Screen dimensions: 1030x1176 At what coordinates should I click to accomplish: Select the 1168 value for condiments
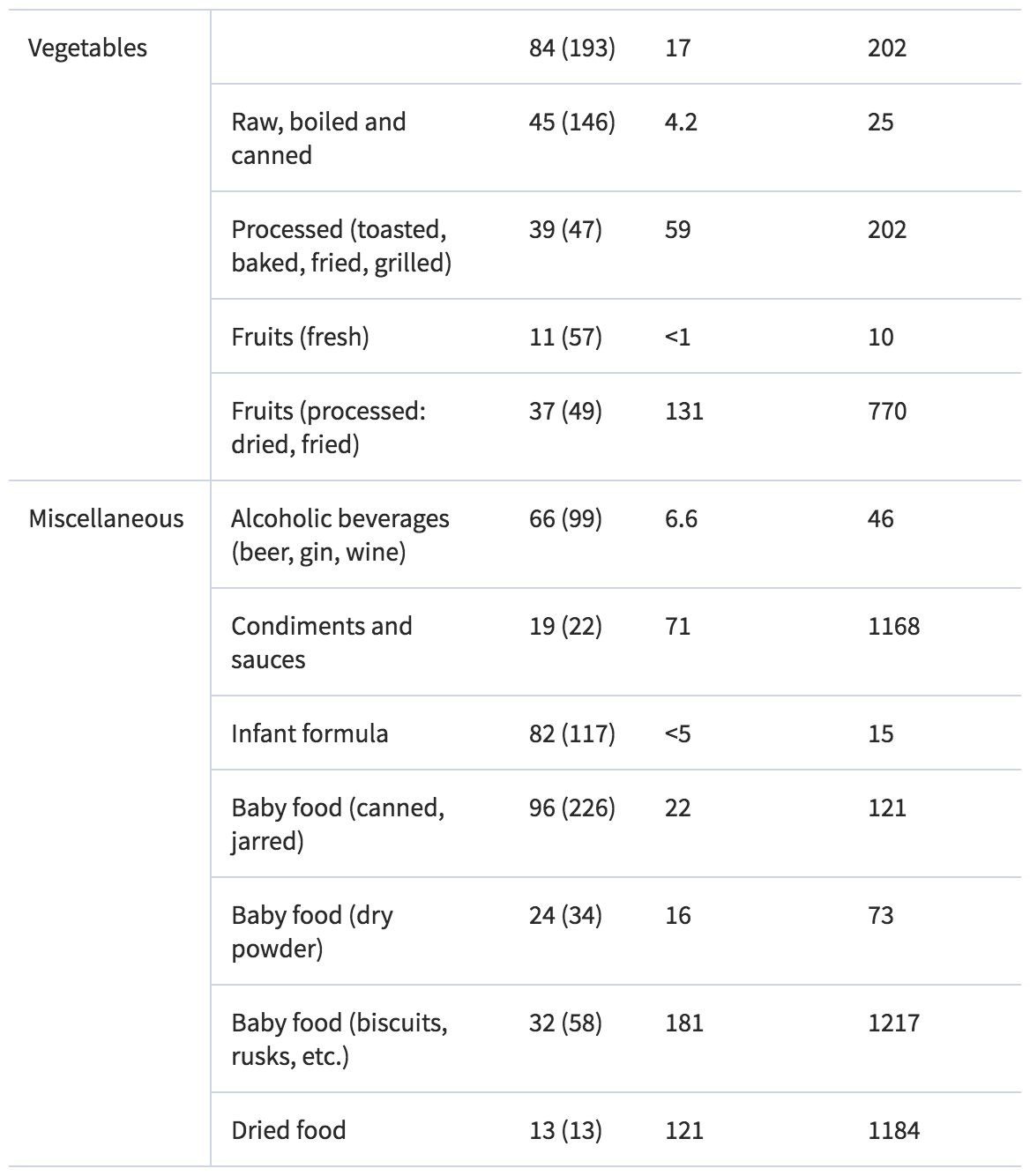pos(893,626)
